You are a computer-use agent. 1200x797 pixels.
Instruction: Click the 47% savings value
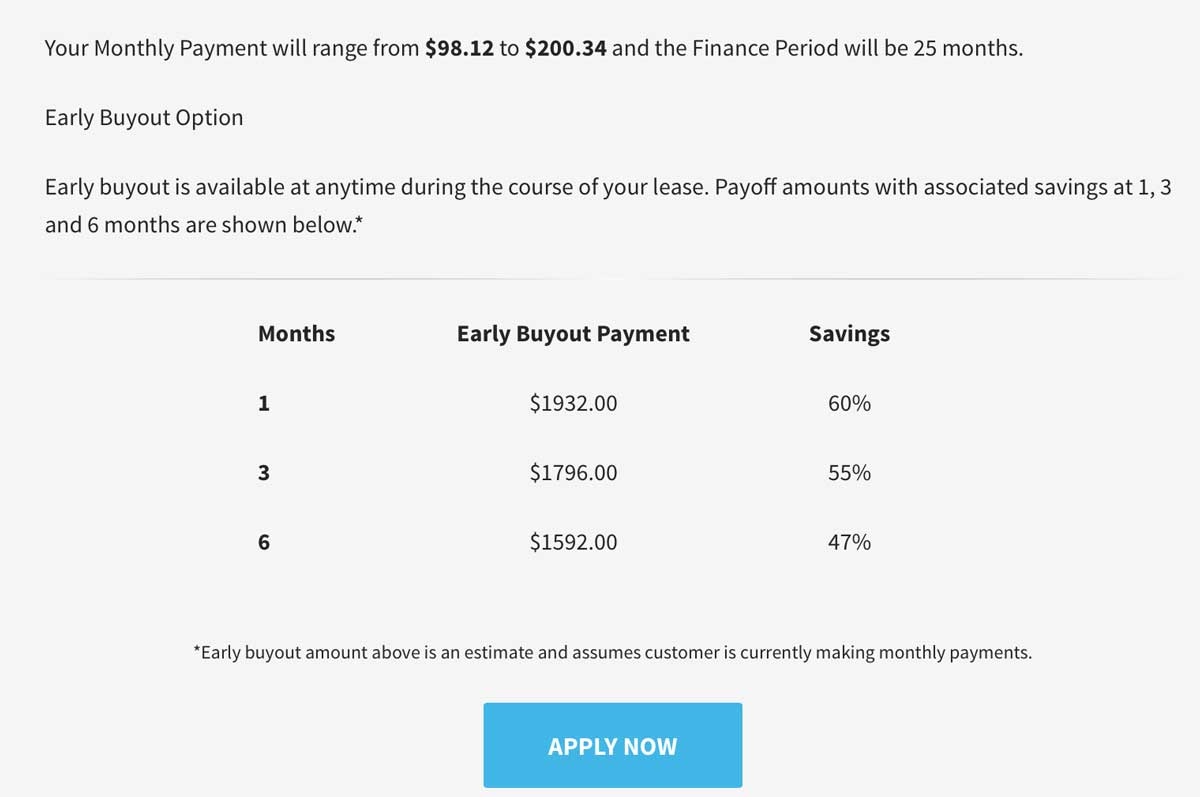[x=849, y=542]
